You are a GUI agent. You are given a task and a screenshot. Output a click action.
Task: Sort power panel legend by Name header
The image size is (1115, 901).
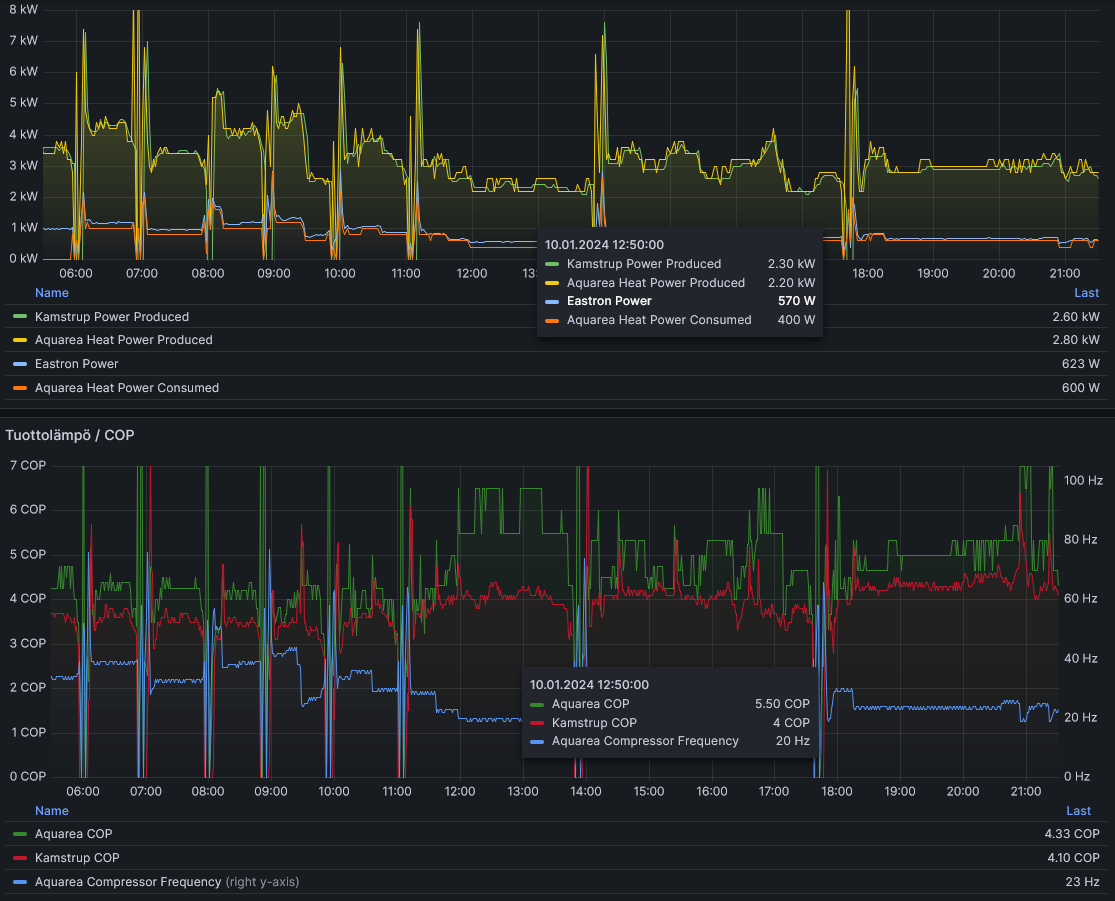[x=52, y=293]
